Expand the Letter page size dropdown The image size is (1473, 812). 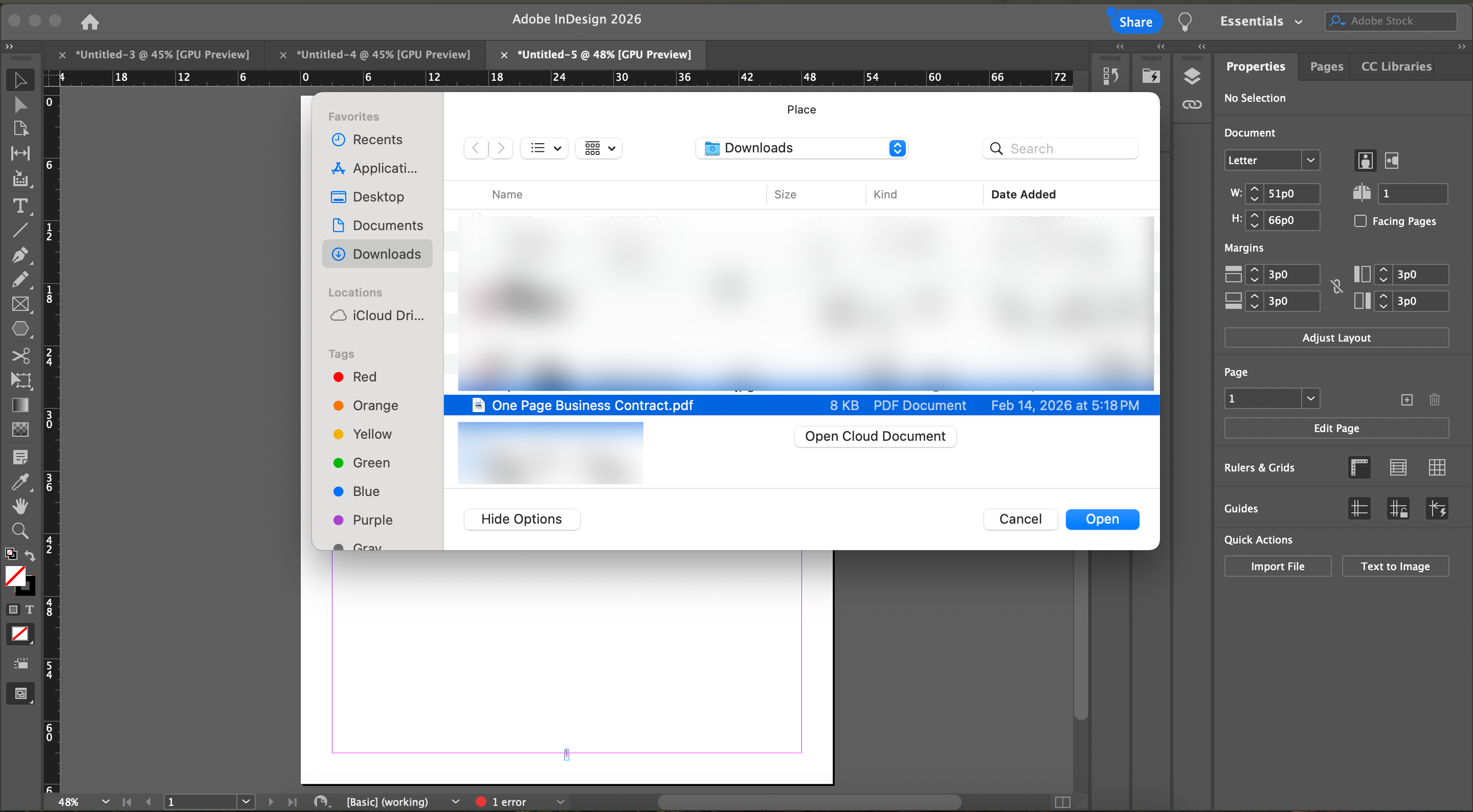[1310, 160]
